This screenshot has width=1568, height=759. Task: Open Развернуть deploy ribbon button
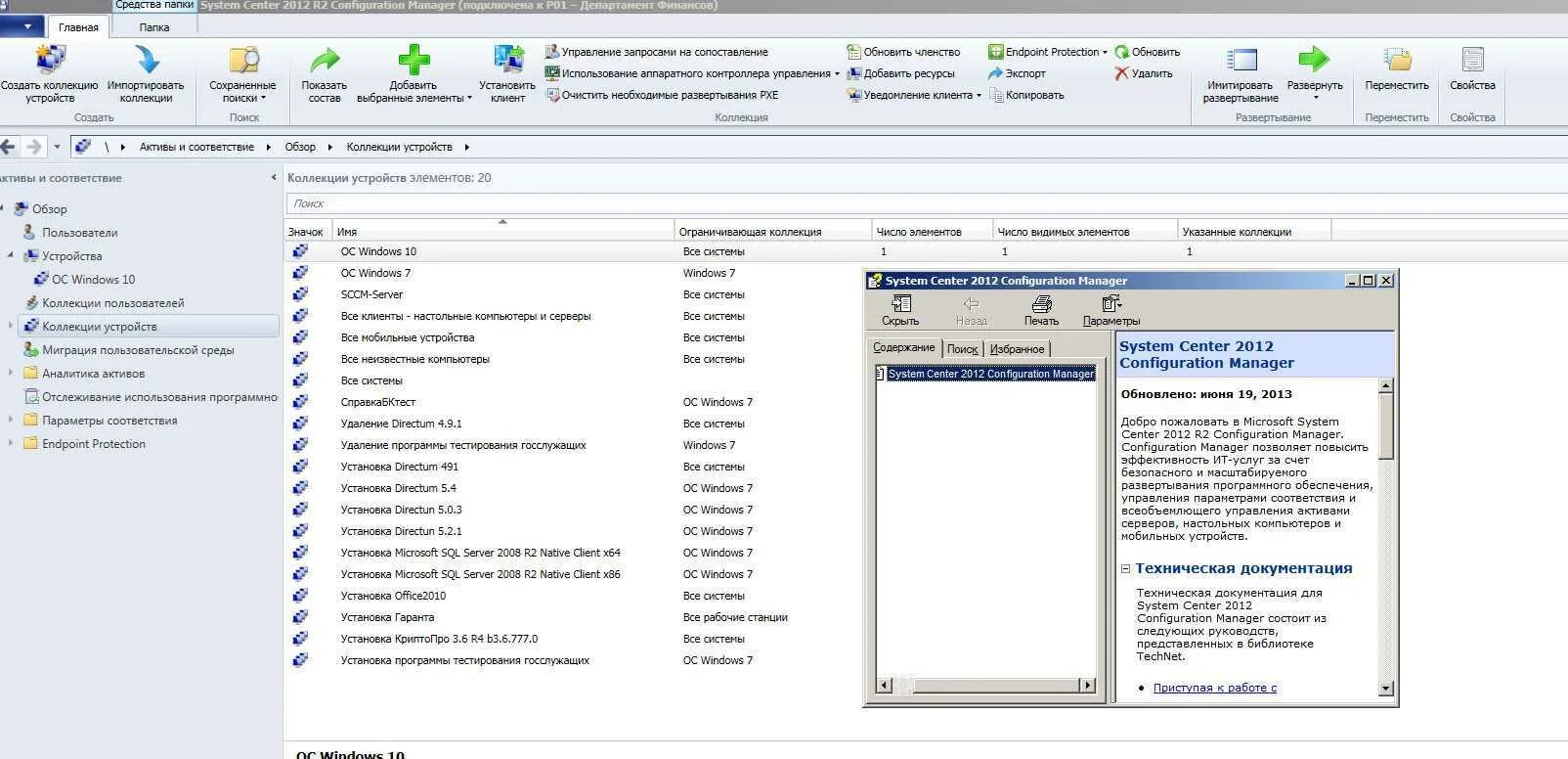[1315, 74]
